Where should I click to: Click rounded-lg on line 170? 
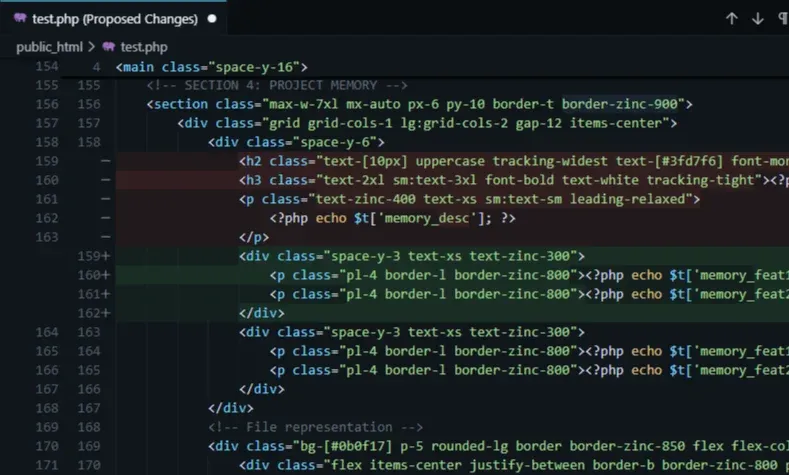(x=469, y=446)
